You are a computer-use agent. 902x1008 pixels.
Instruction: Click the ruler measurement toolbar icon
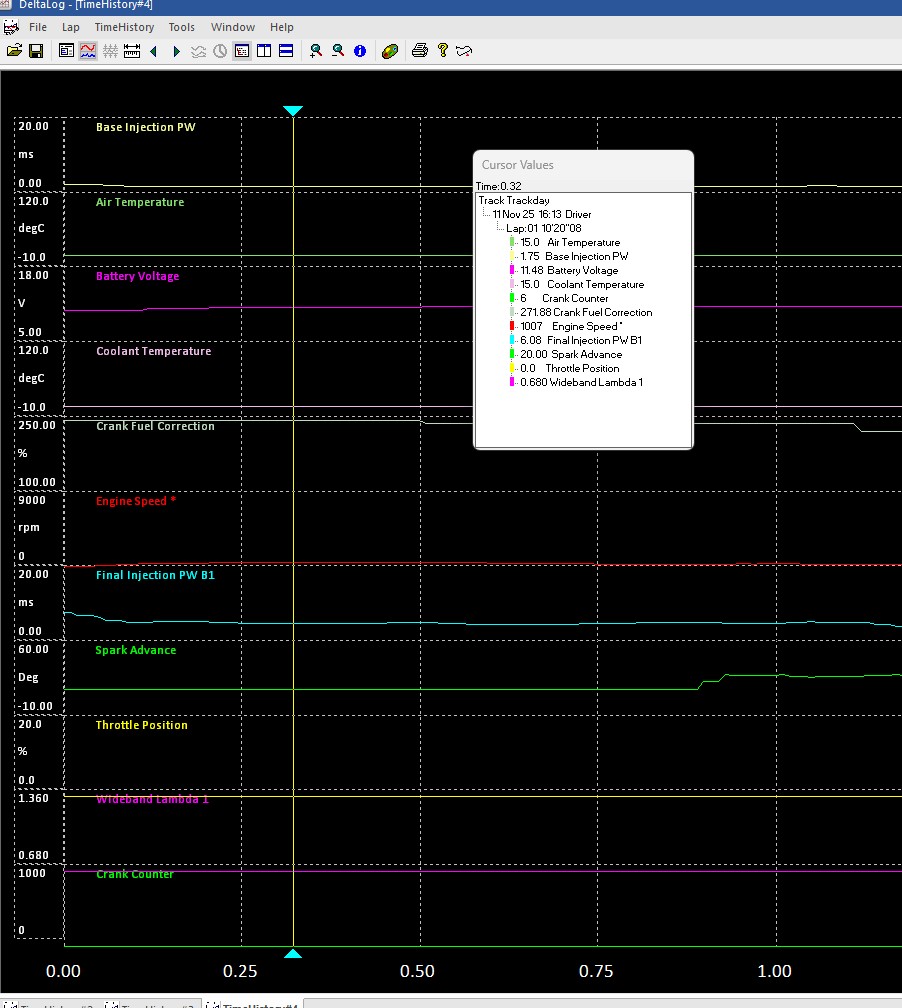point(131,50)
